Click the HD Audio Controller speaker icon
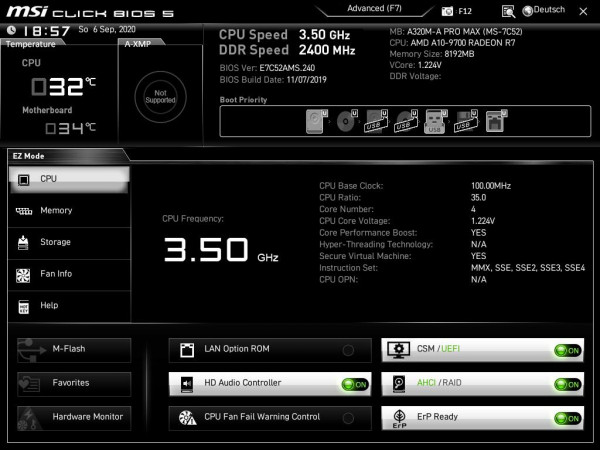The width and height of the screenshot is (600, 450). tap(187, 384)
